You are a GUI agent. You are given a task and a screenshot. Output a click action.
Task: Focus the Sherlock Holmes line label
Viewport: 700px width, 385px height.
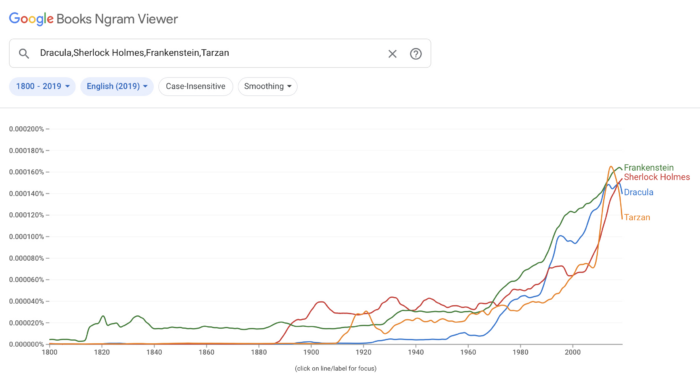point(657,177)
